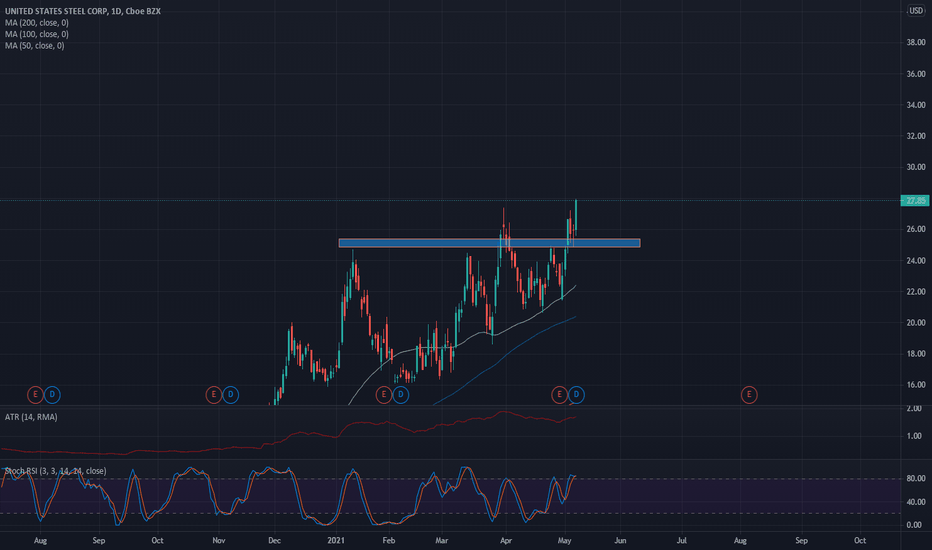This screenshot has height=550, width=932.
Task: Click the 18.00 price axis label
Action: tap(916, 354)
